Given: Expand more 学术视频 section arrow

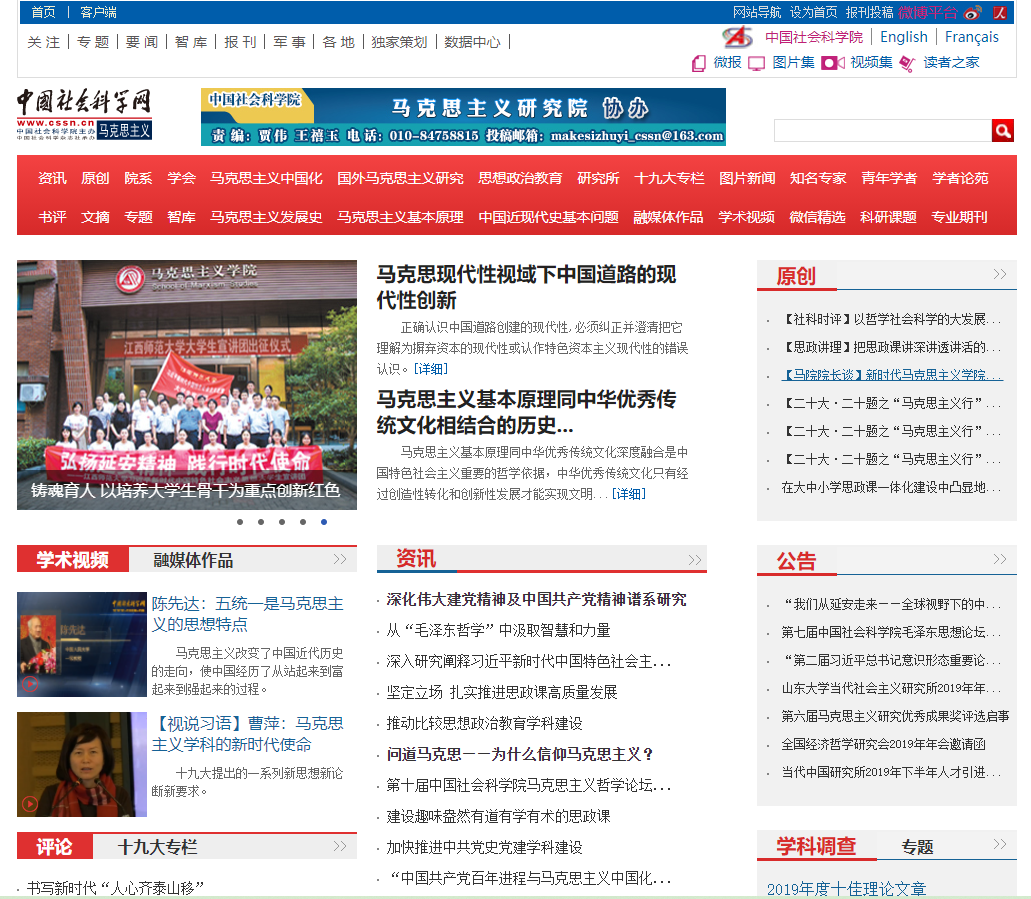Looking at the screenshot, I should click(340, 559).
